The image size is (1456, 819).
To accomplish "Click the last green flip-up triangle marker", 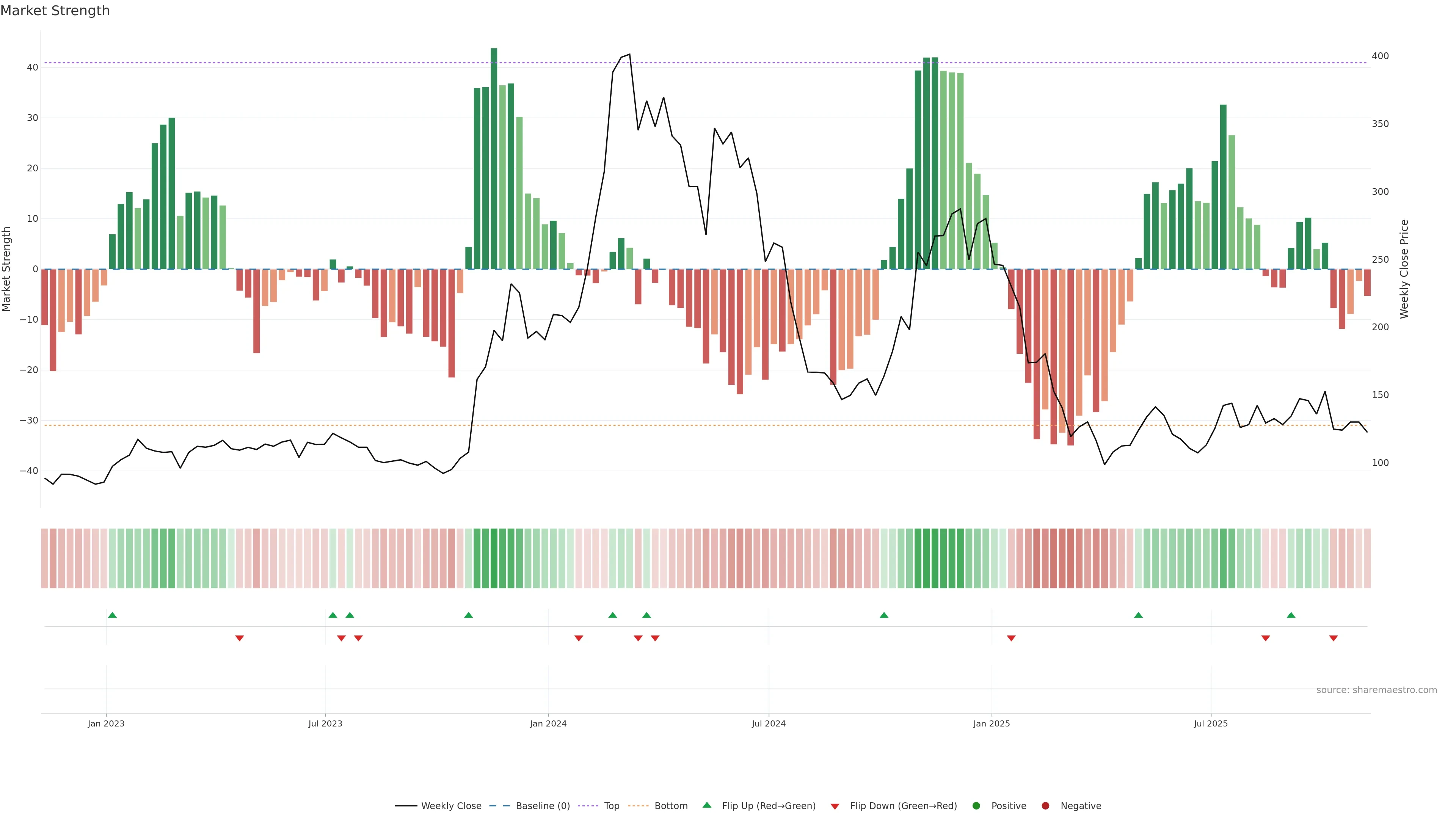I will [1291, 615].
